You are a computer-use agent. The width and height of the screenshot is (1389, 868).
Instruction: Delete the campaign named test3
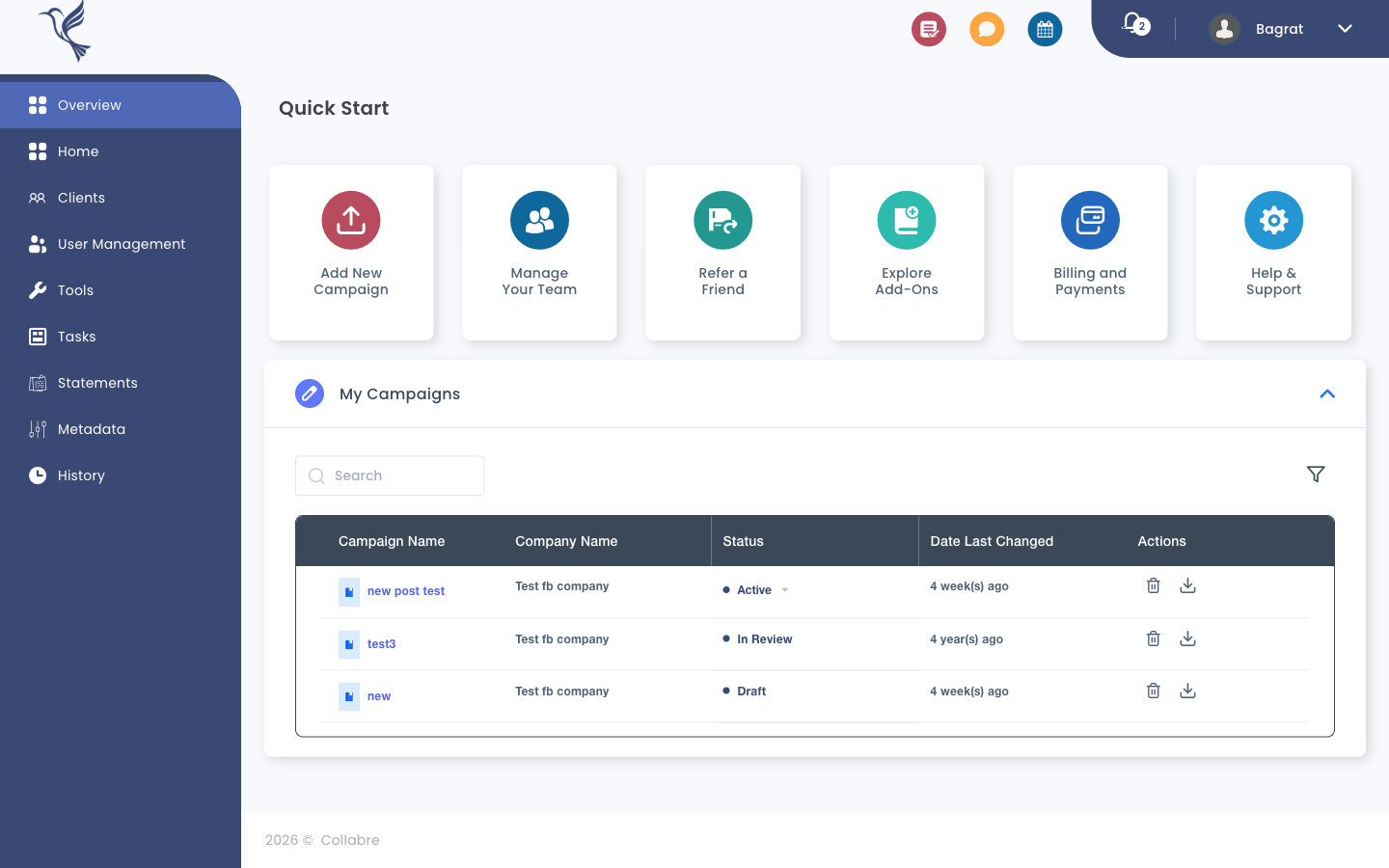coord(1153,637)
